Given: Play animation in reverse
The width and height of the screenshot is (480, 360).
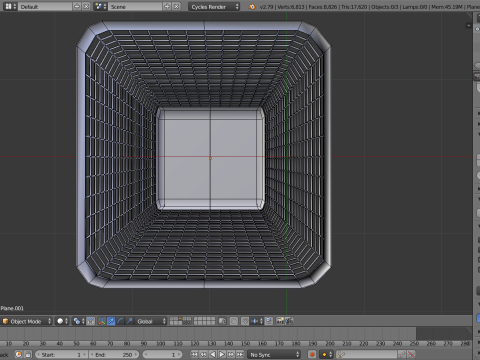Looking at the screenshot, I should coord(212,355).
